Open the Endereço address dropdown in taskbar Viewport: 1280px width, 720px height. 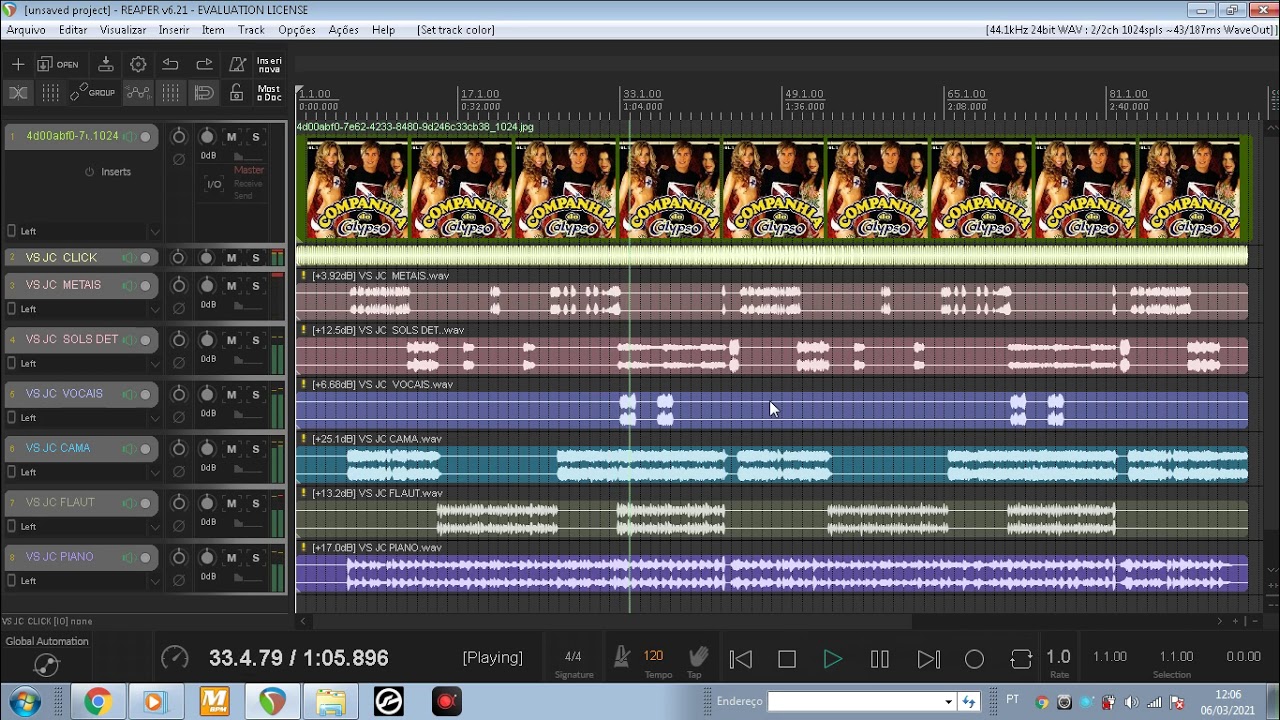pos(948,702)
